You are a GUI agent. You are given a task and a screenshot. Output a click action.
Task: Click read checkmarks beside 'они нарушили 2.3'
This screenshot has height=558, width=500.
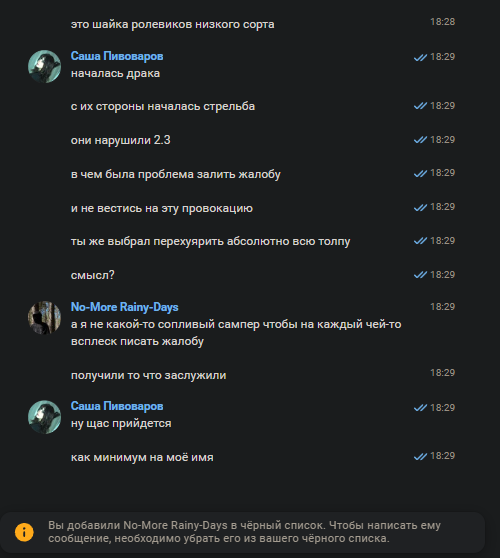[420, 140]
